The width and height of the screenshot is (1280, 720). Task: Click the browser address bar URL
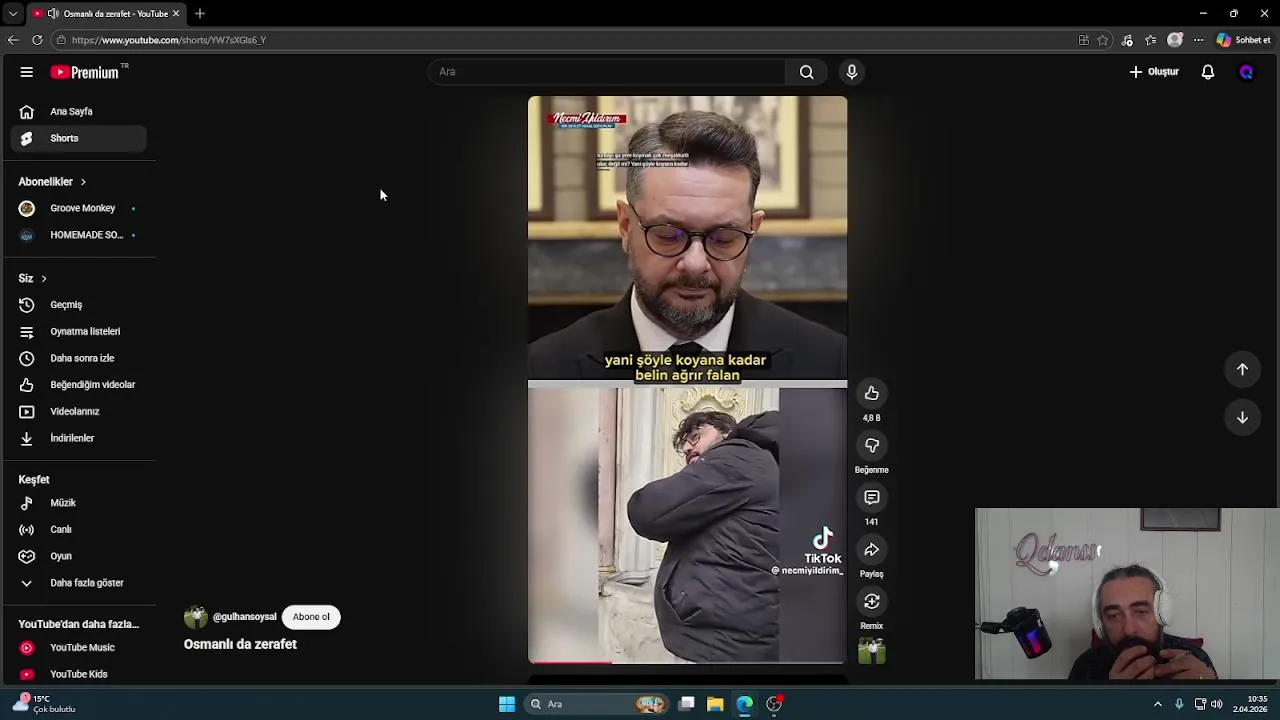(168, 40)
